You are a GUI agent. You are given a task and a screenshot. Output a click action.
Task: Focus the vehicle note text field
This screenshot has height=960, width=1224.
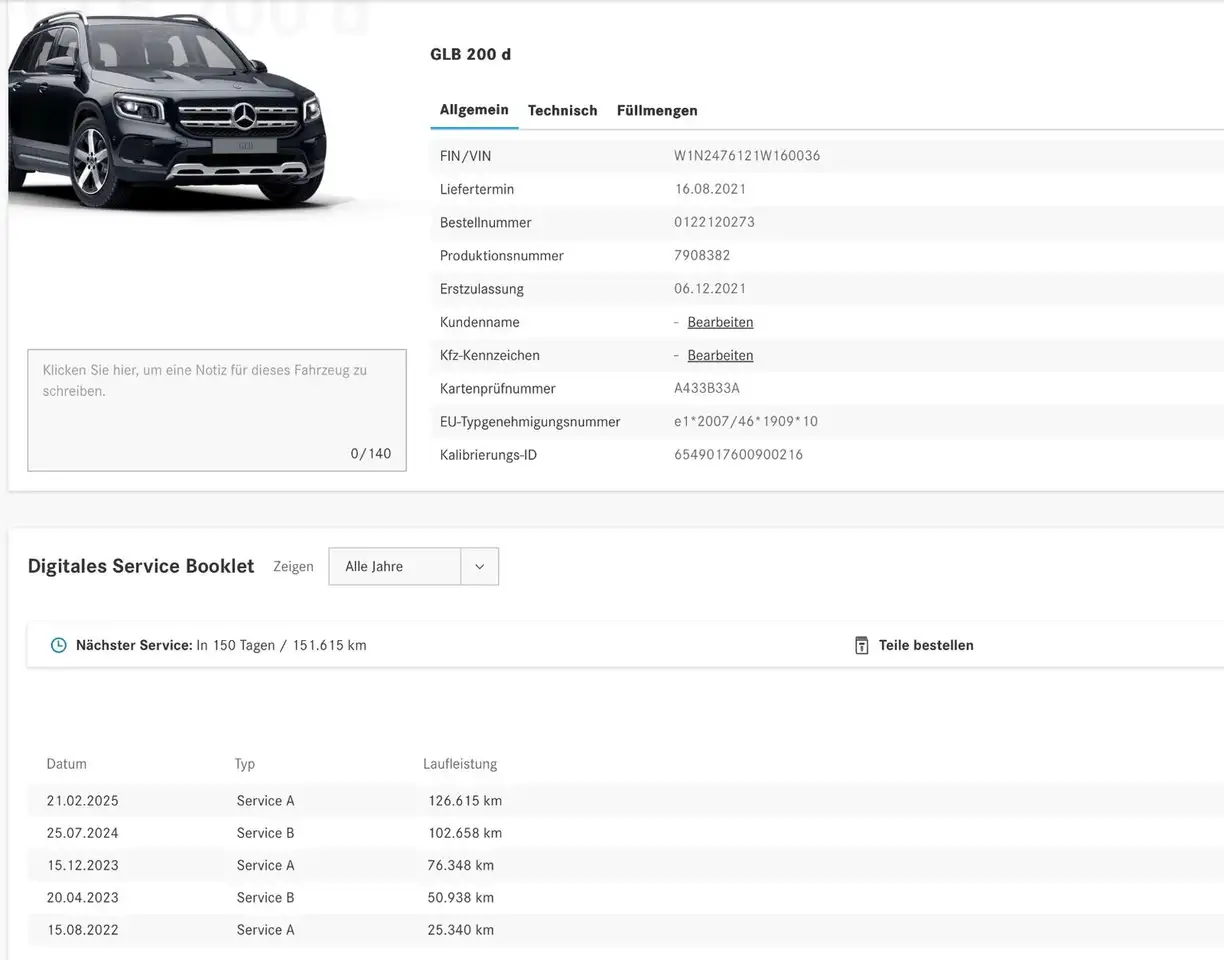coord(217,410)
